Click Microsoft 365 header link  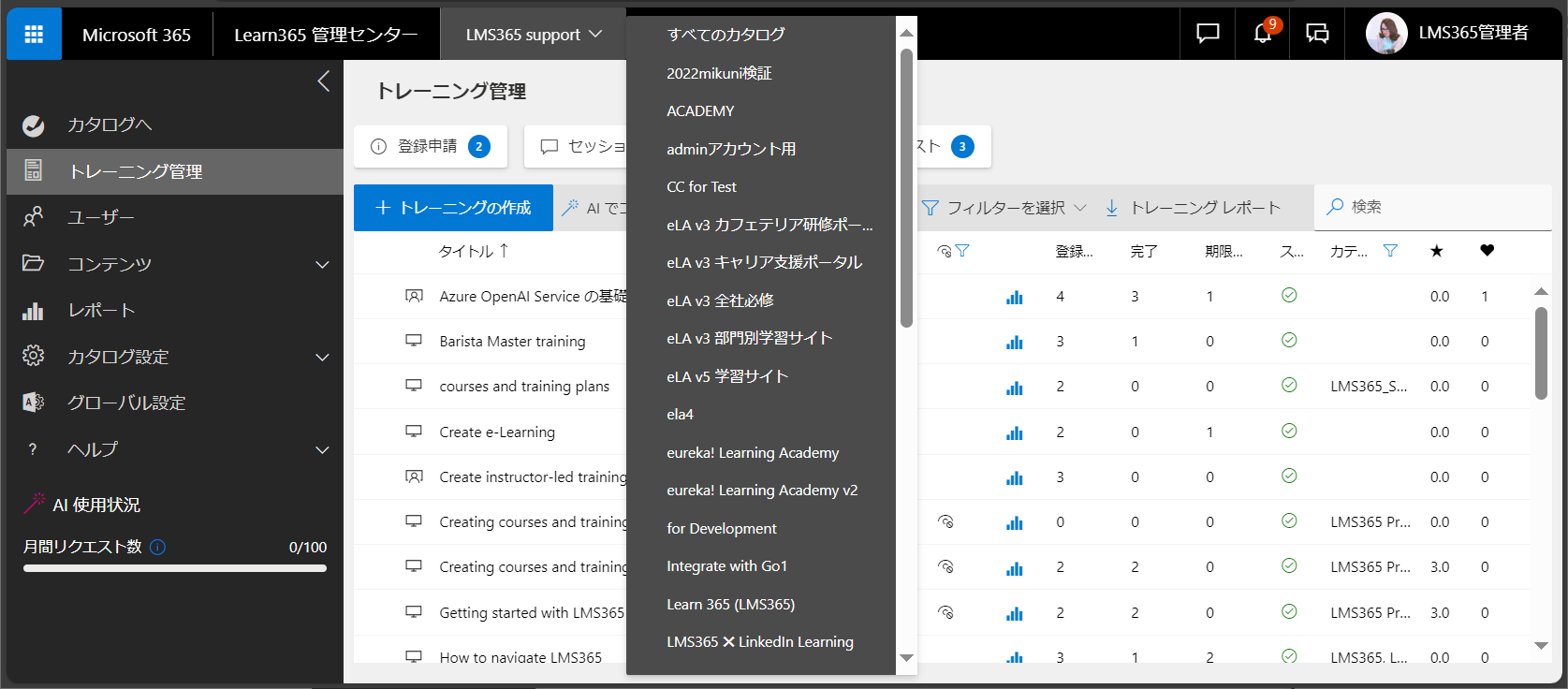pos(137,35)
